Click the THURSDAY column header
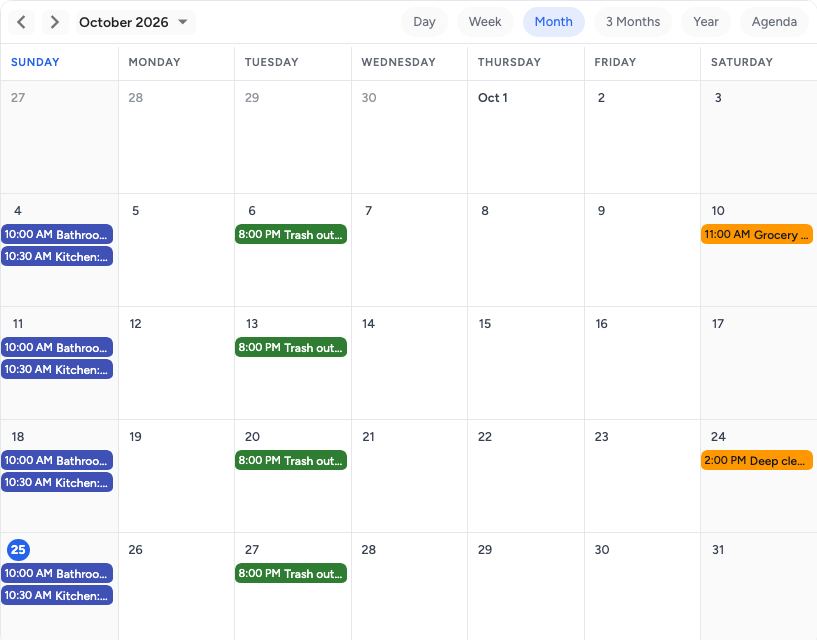The width and height of the screenshot is (817, 640). (x=509, y=63)
